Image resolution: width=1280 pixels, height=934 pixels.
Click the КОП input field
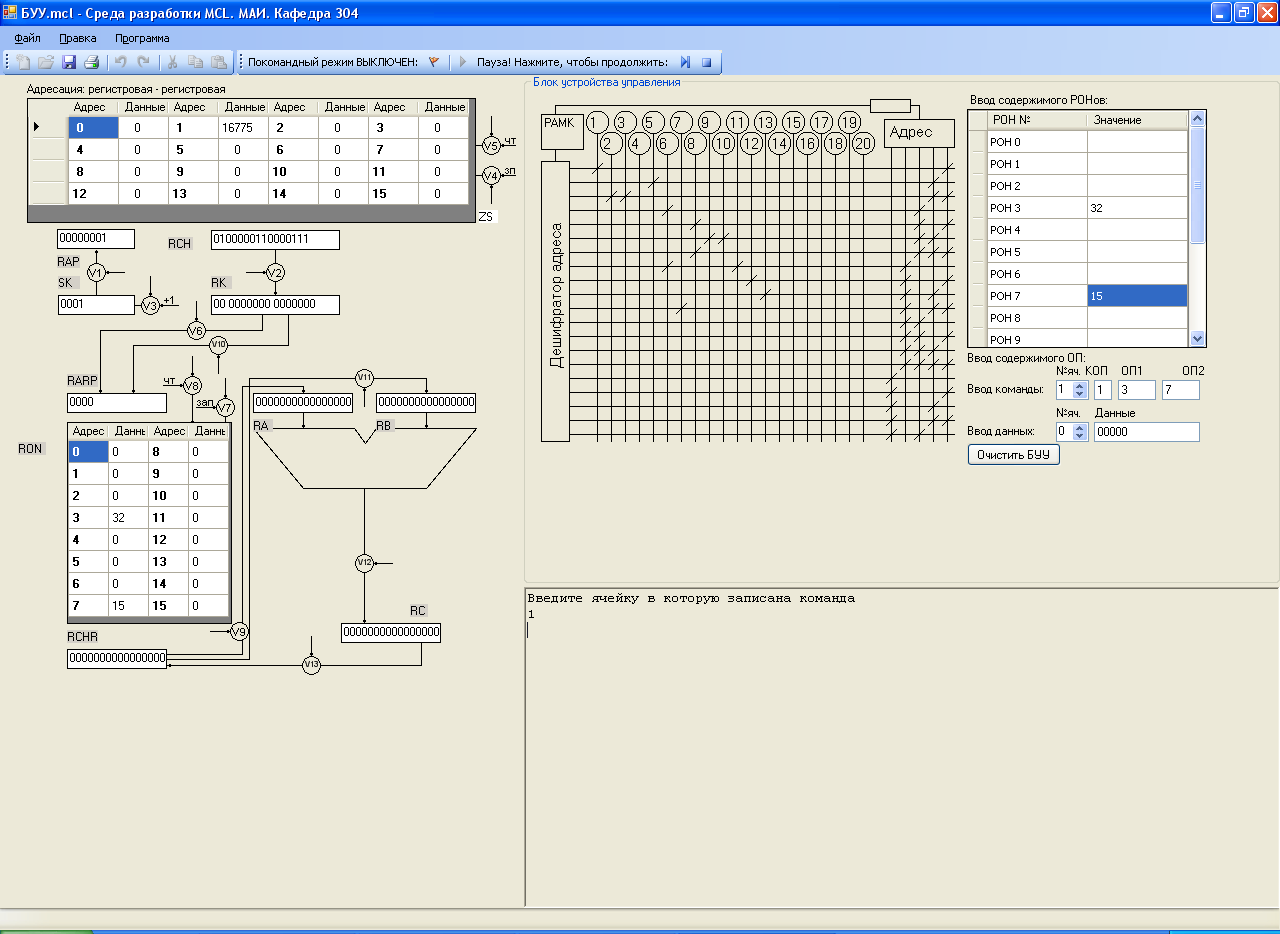pos(1103,390)
